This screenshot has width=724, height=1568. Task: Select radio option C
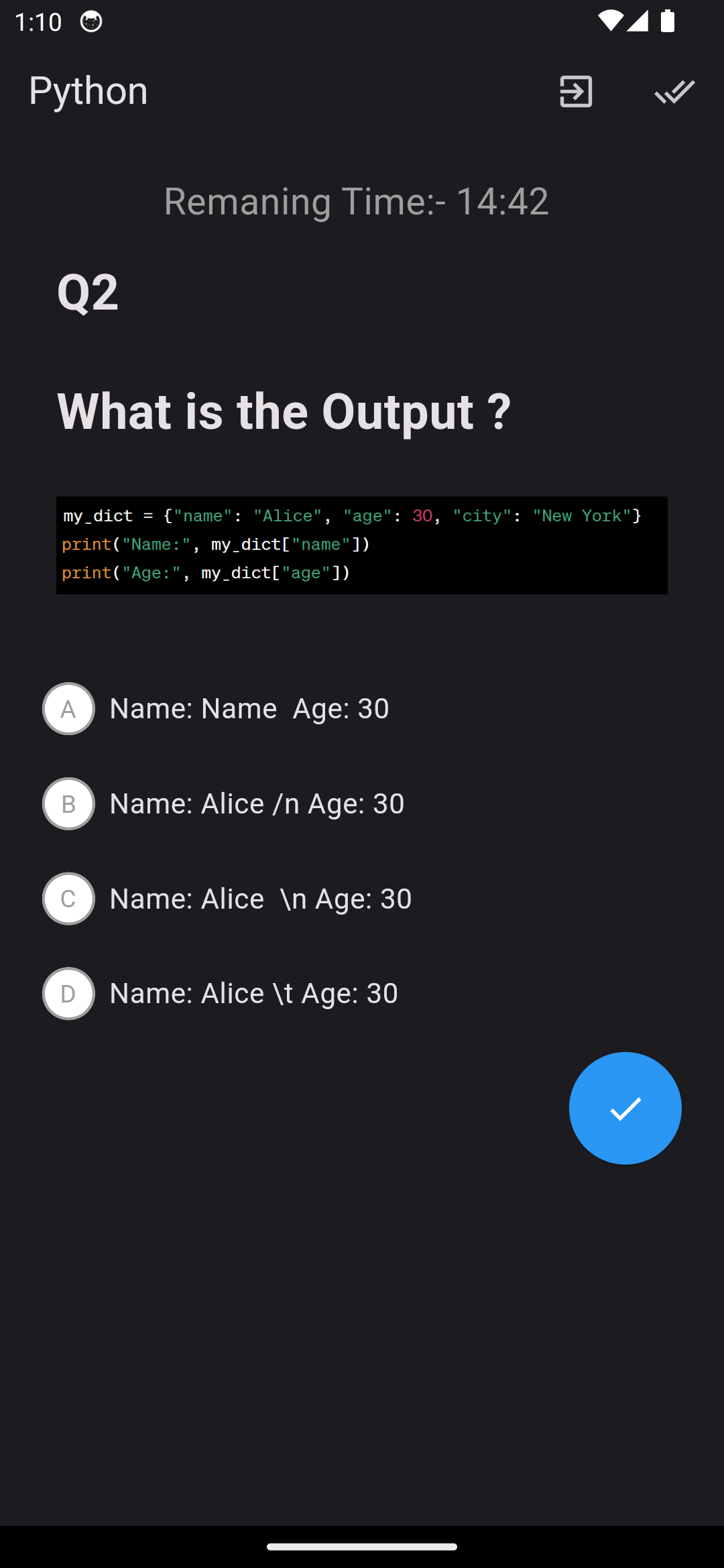click(68, 899)
